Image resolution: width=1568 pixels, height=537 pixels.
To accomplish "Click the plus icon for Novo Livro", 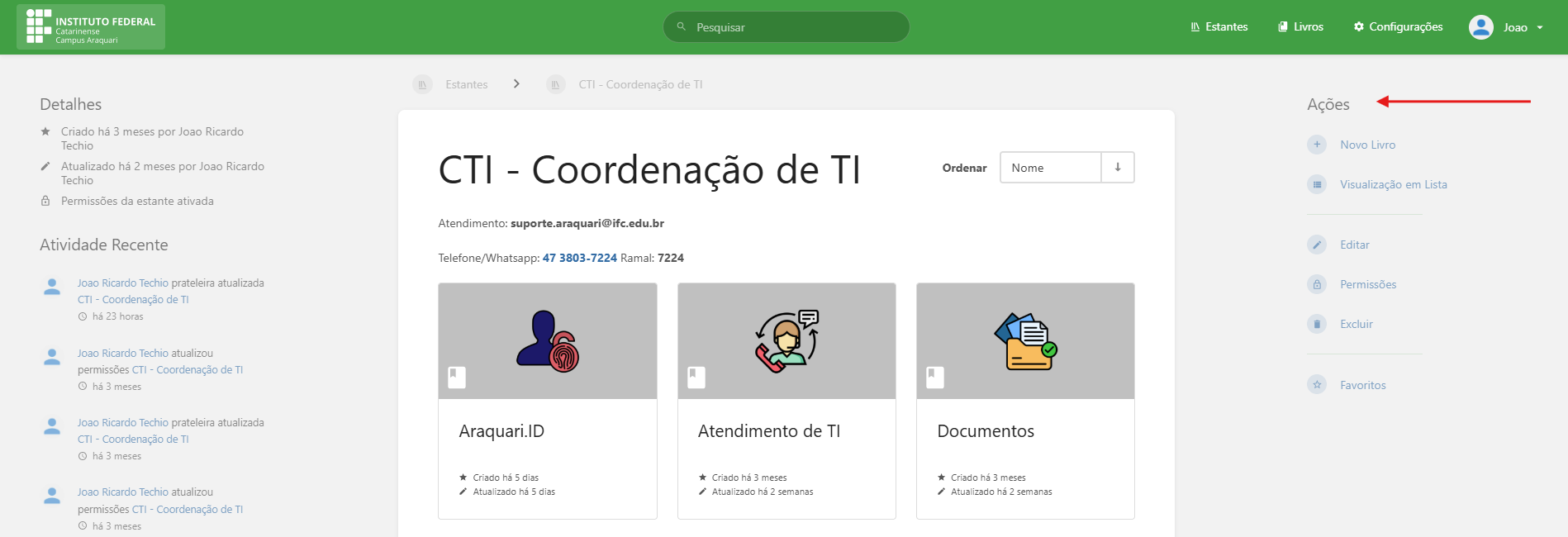I will (1317, 145).
